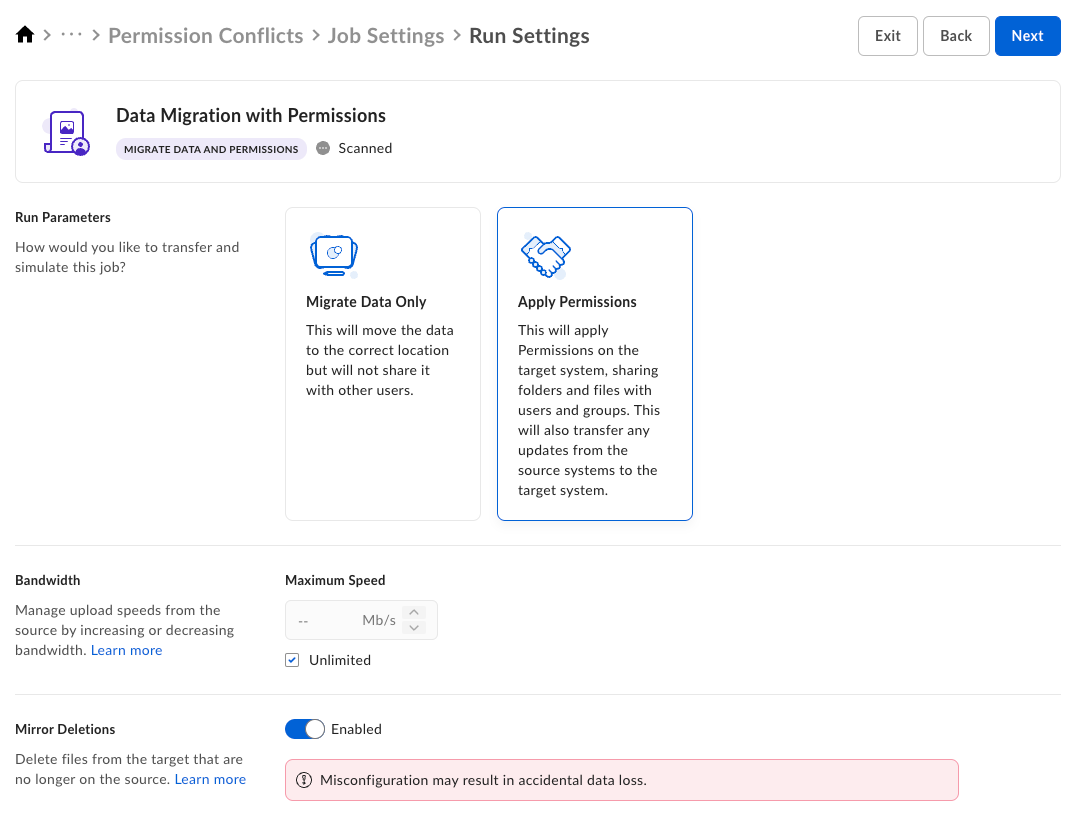Decrease Maximum Speed with down arrow
Screen dimensions: 1082x832
click(x=416, y=628)
